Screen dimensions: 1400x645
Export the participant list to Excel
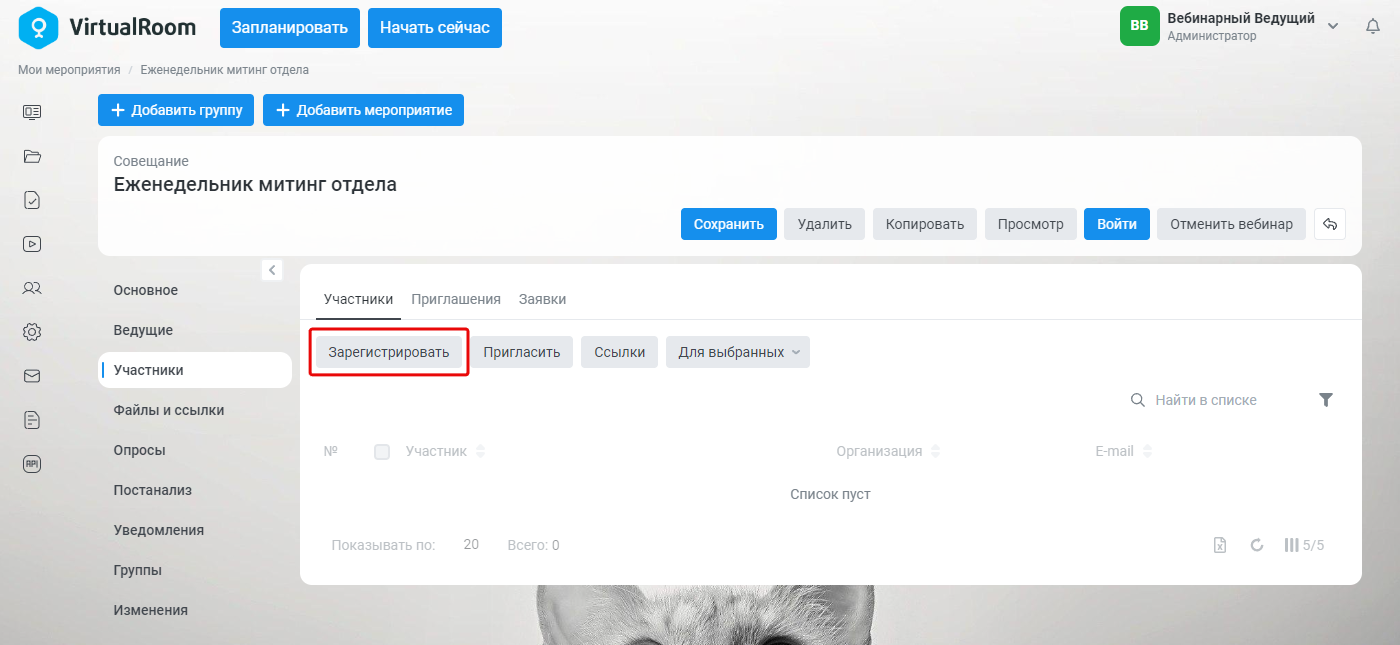(x=1220, y=545)
